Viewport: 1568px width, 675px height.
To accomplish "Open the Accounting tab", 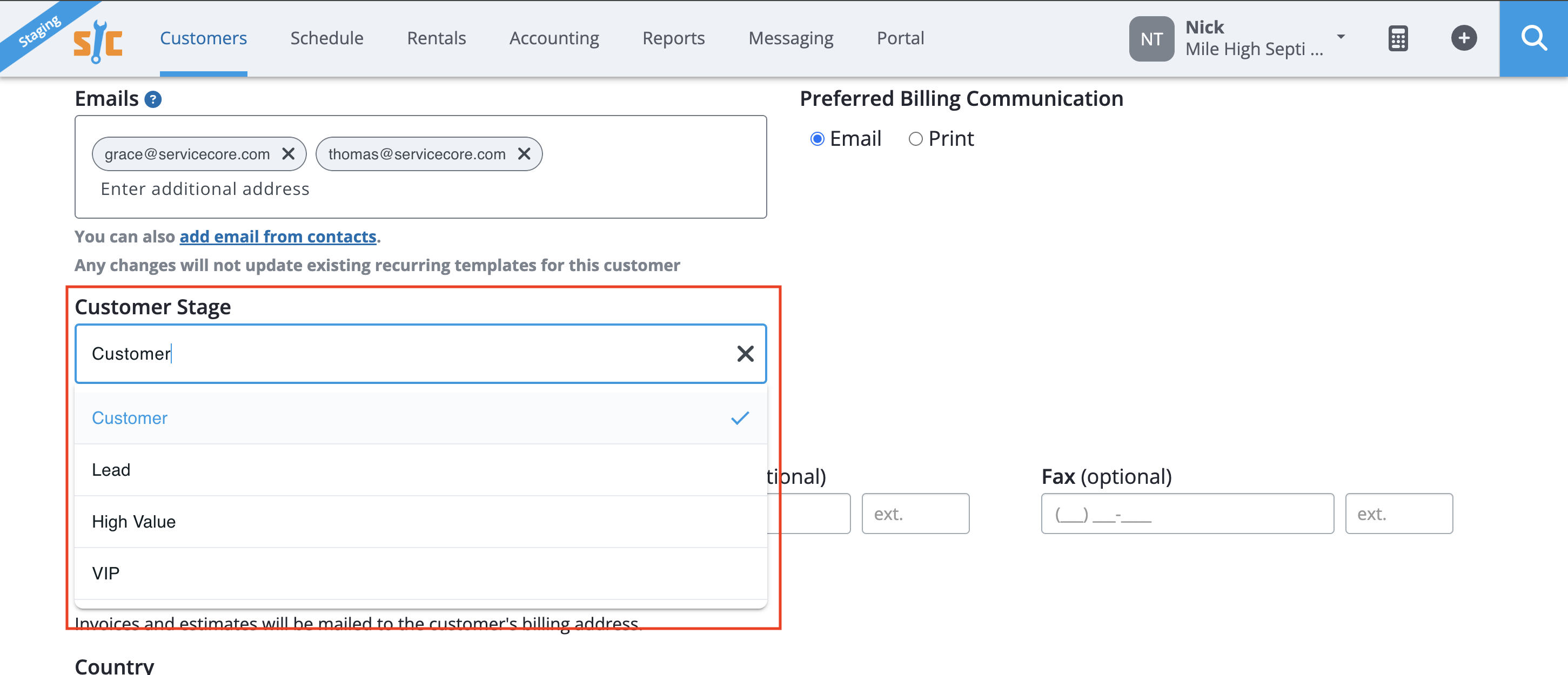I will point(554,38).
